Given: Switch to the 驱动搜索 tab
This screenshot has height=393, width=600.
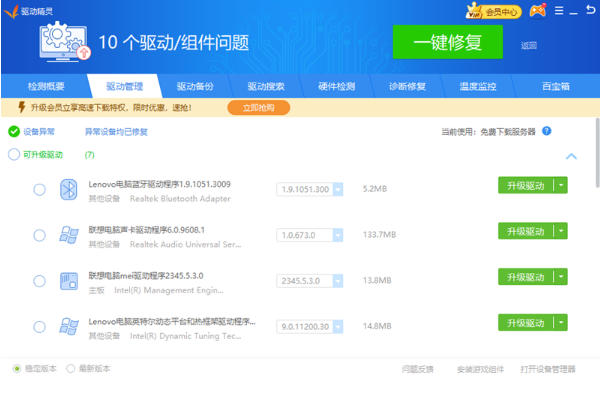Looking at the screenshot, I should [x=266, y=86].
